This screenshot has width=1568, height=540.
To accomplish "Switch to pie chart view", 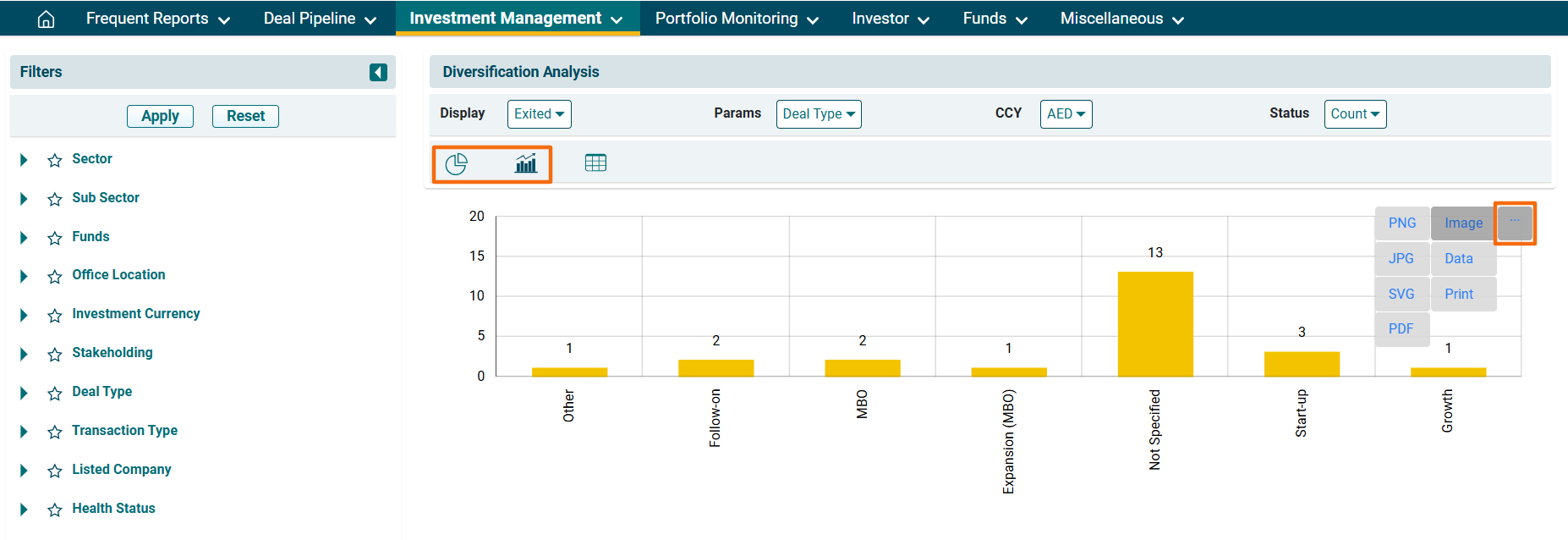I will pos(456,163).
